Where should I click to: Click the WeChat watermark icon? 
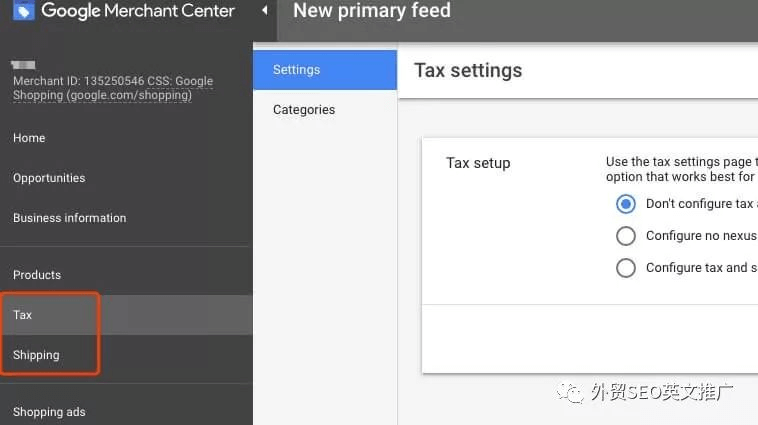(572, 393)
